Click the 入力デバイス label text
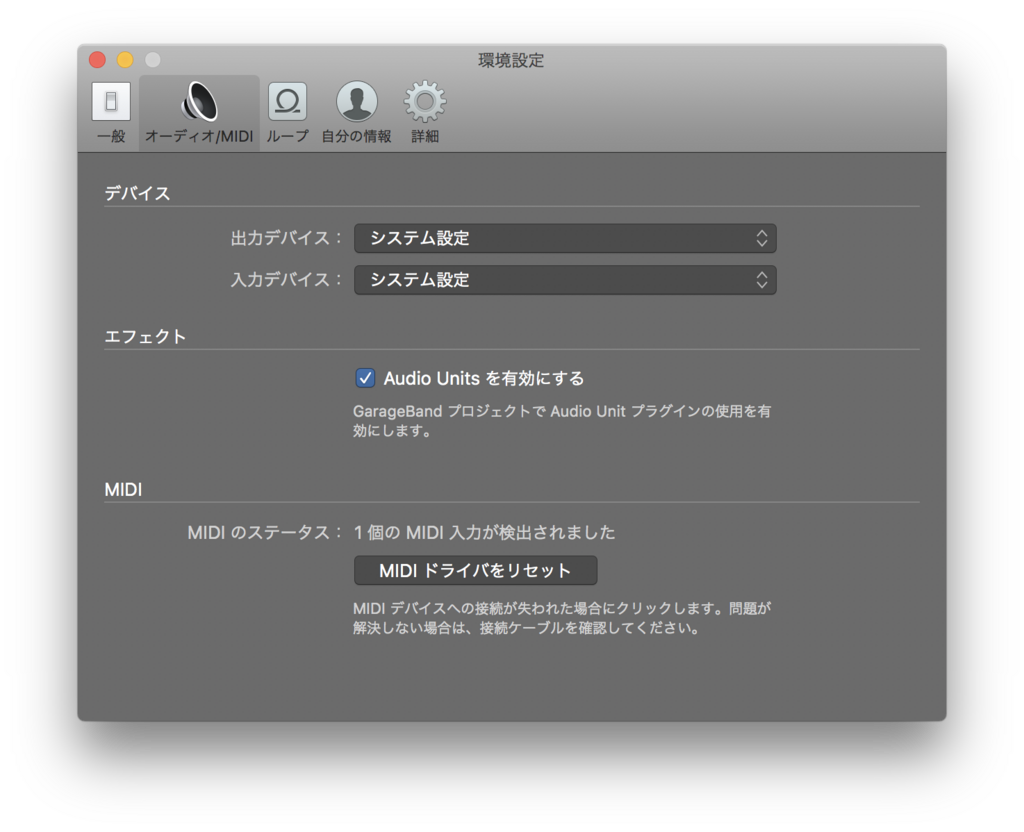Viewport: 1024px width, 832px height. [x=286, y=280]
